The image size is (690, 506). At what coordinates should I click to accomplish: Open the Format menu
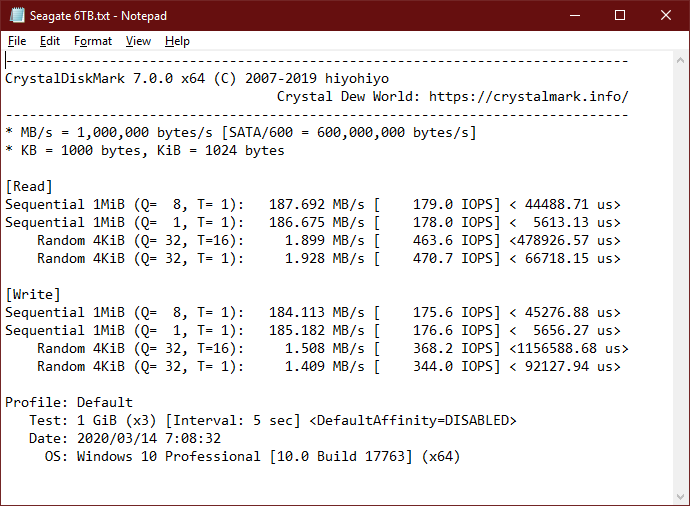(x=93, y=41)
